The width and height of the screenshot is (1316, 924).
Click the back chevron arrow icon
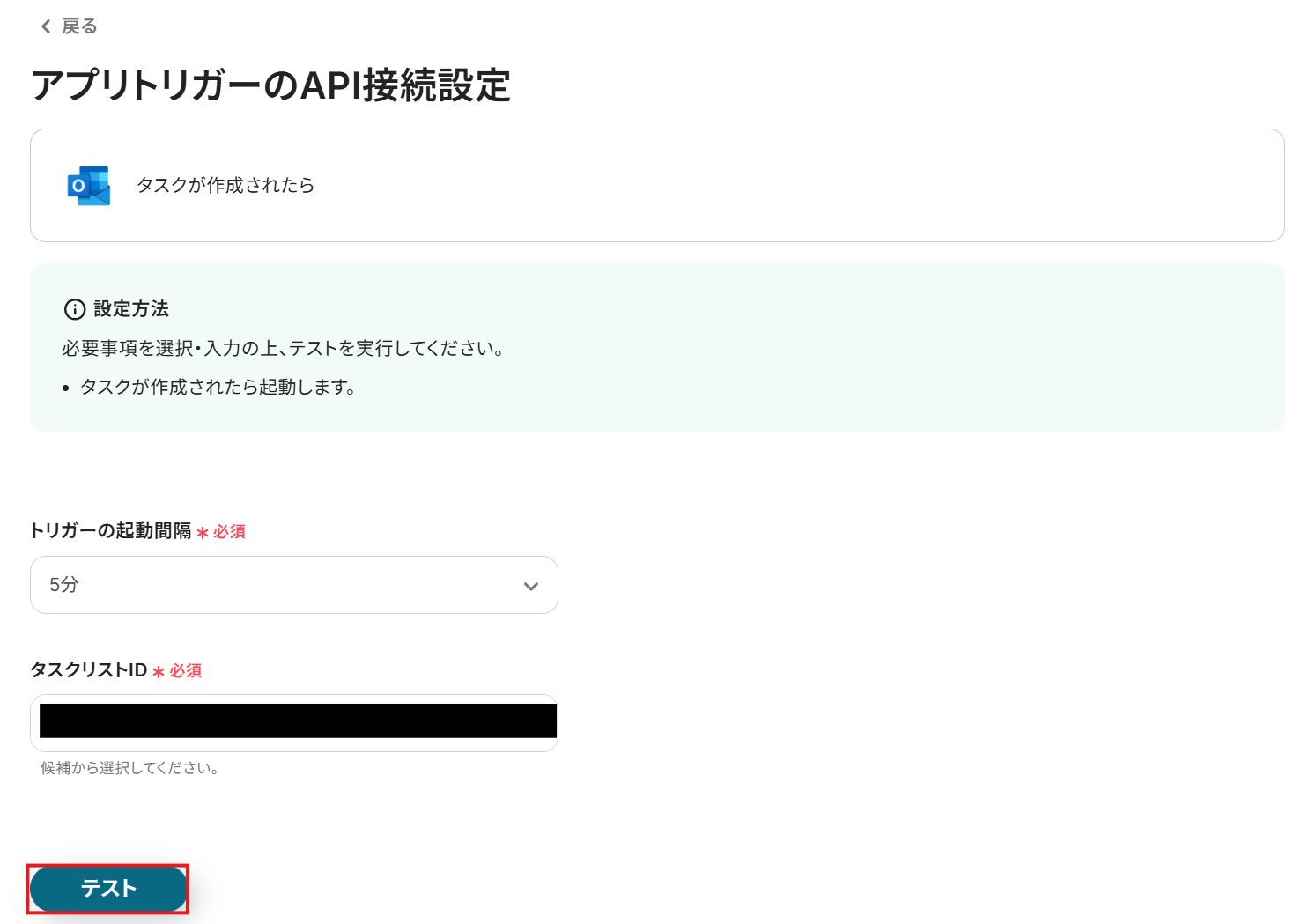pyautogui.click(x=46, y=26)
